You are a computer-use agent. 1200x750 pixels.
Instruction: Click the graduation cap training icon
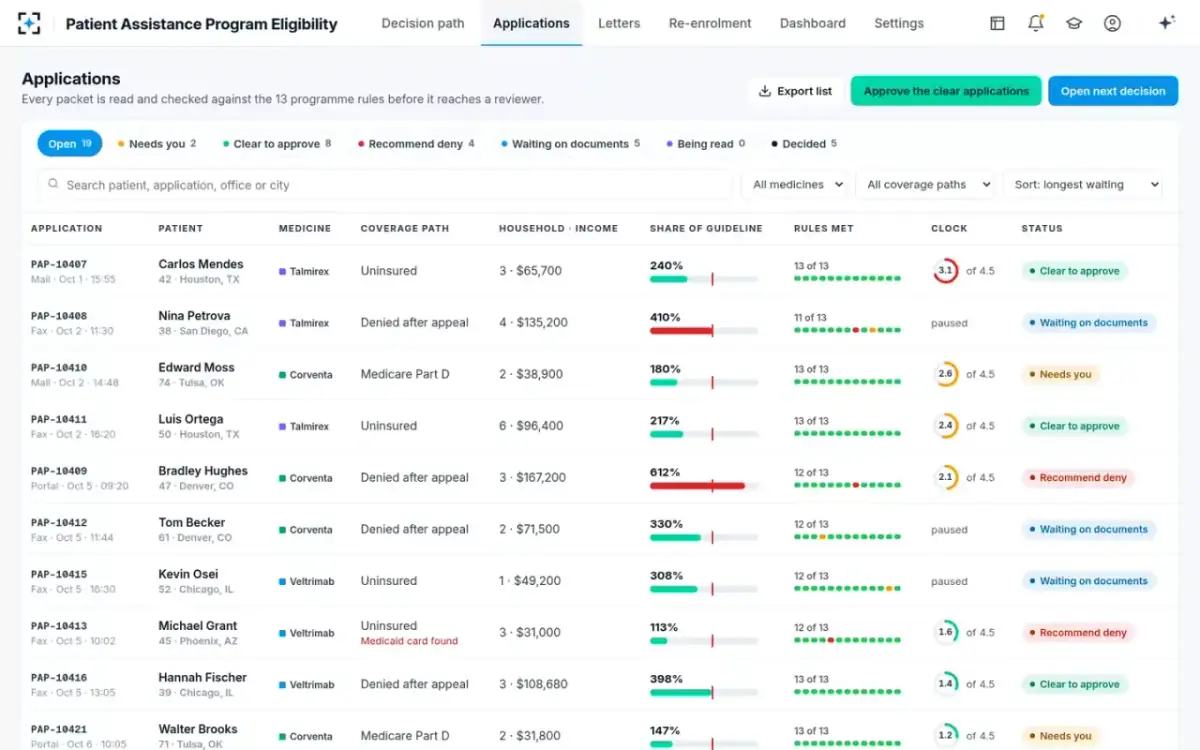pyautogui.click(x=1074, y=23)
